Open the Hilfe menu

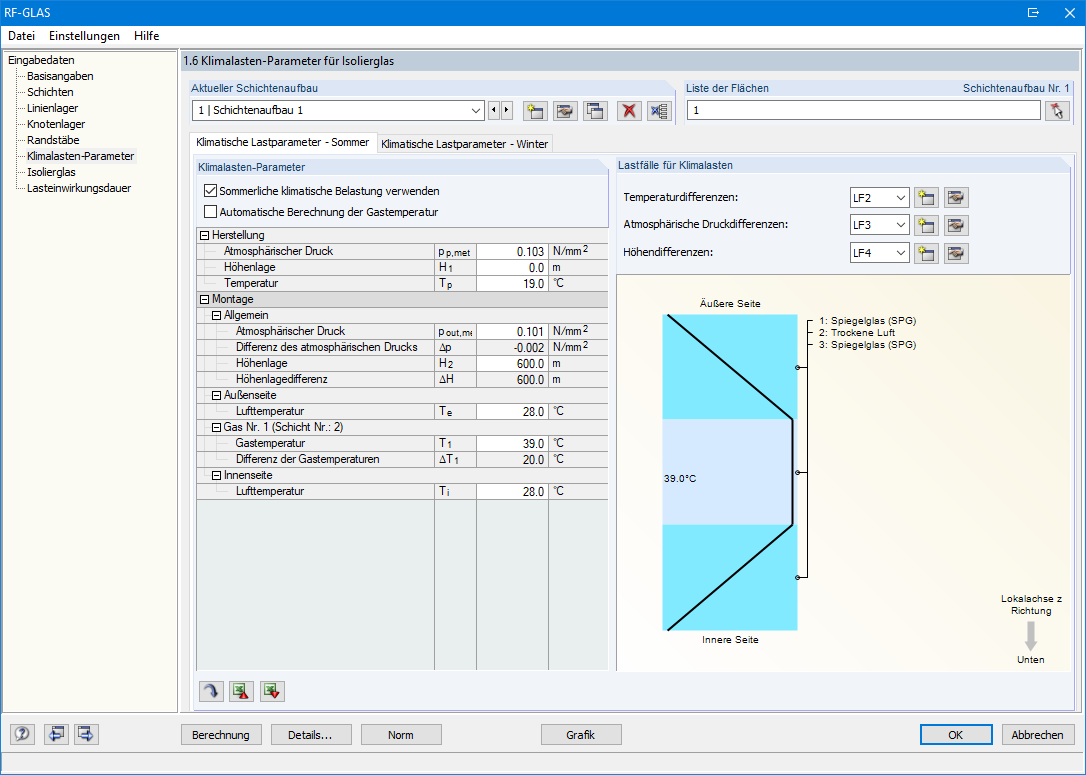(x=147, y=36)
